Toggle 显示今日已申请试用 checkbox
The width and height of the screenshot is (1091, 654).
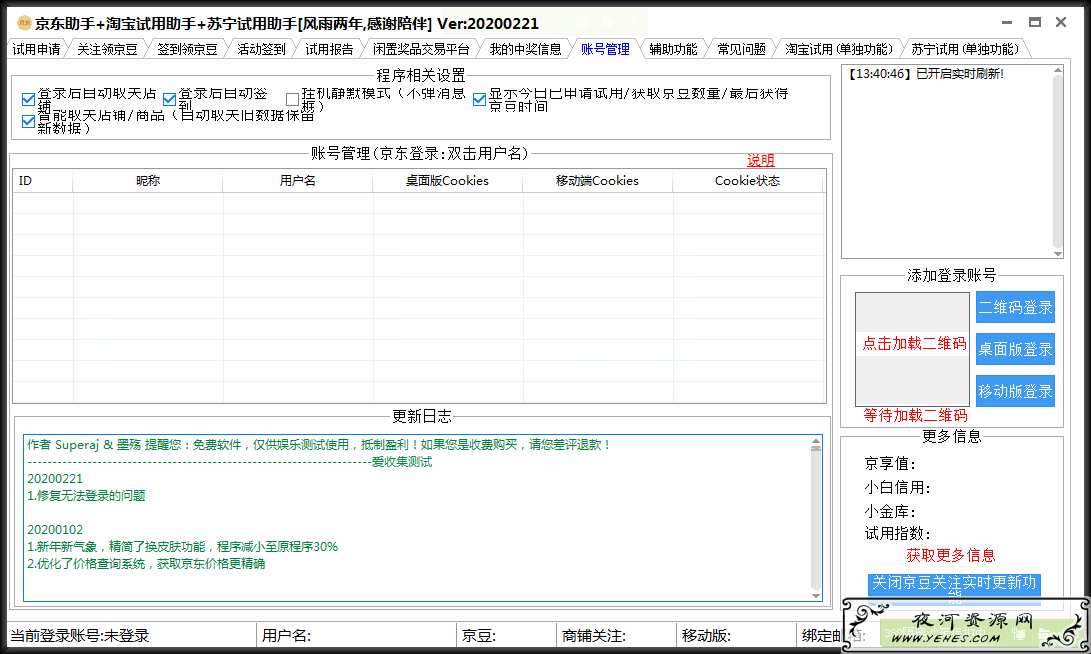479,99
